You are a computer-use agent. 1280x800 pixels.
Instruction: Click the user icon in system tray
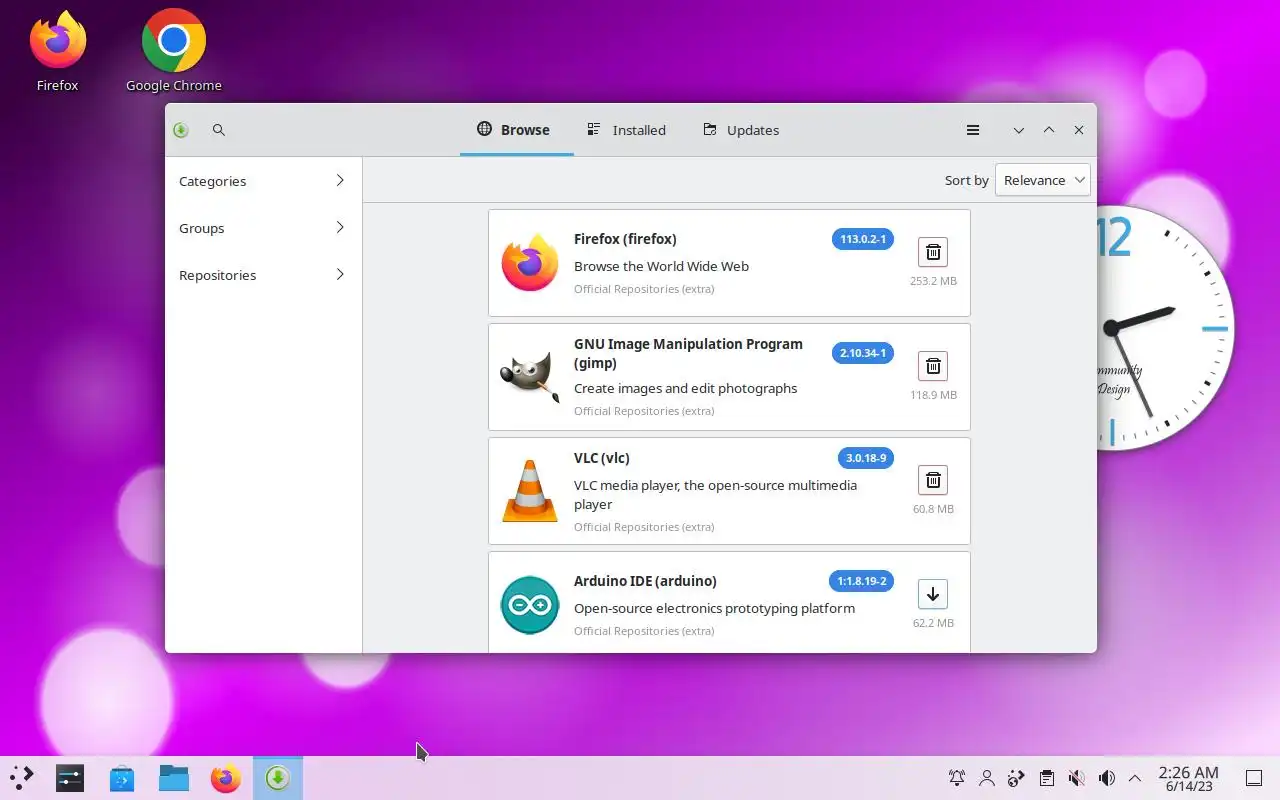tap(987, 778)
